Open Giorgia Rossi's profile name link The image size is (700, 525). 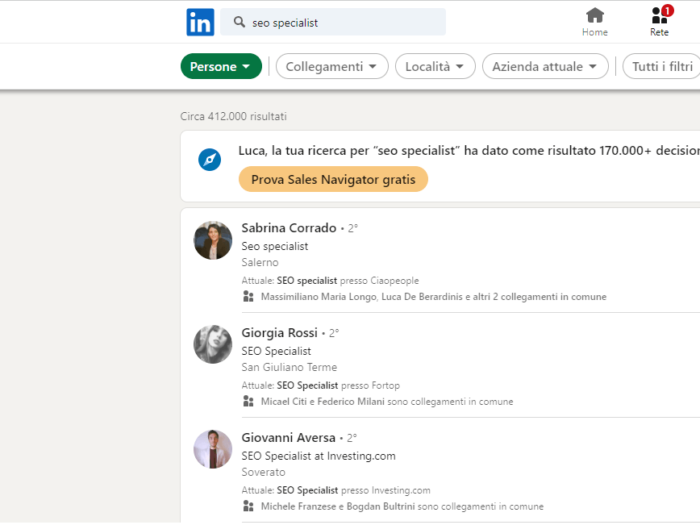279,333
